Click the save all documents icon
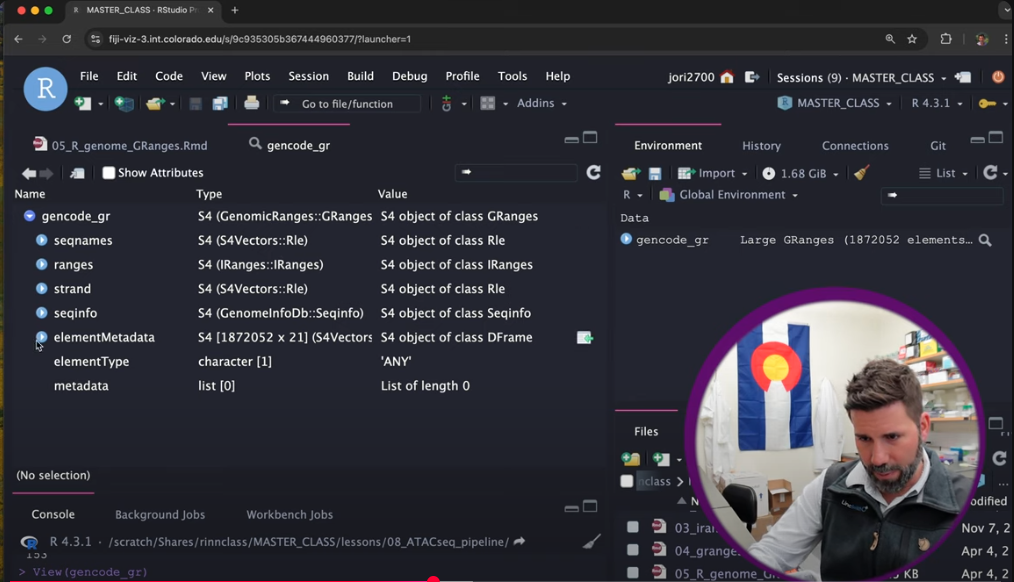1014x582 pixels. click(x=220, y=103)
